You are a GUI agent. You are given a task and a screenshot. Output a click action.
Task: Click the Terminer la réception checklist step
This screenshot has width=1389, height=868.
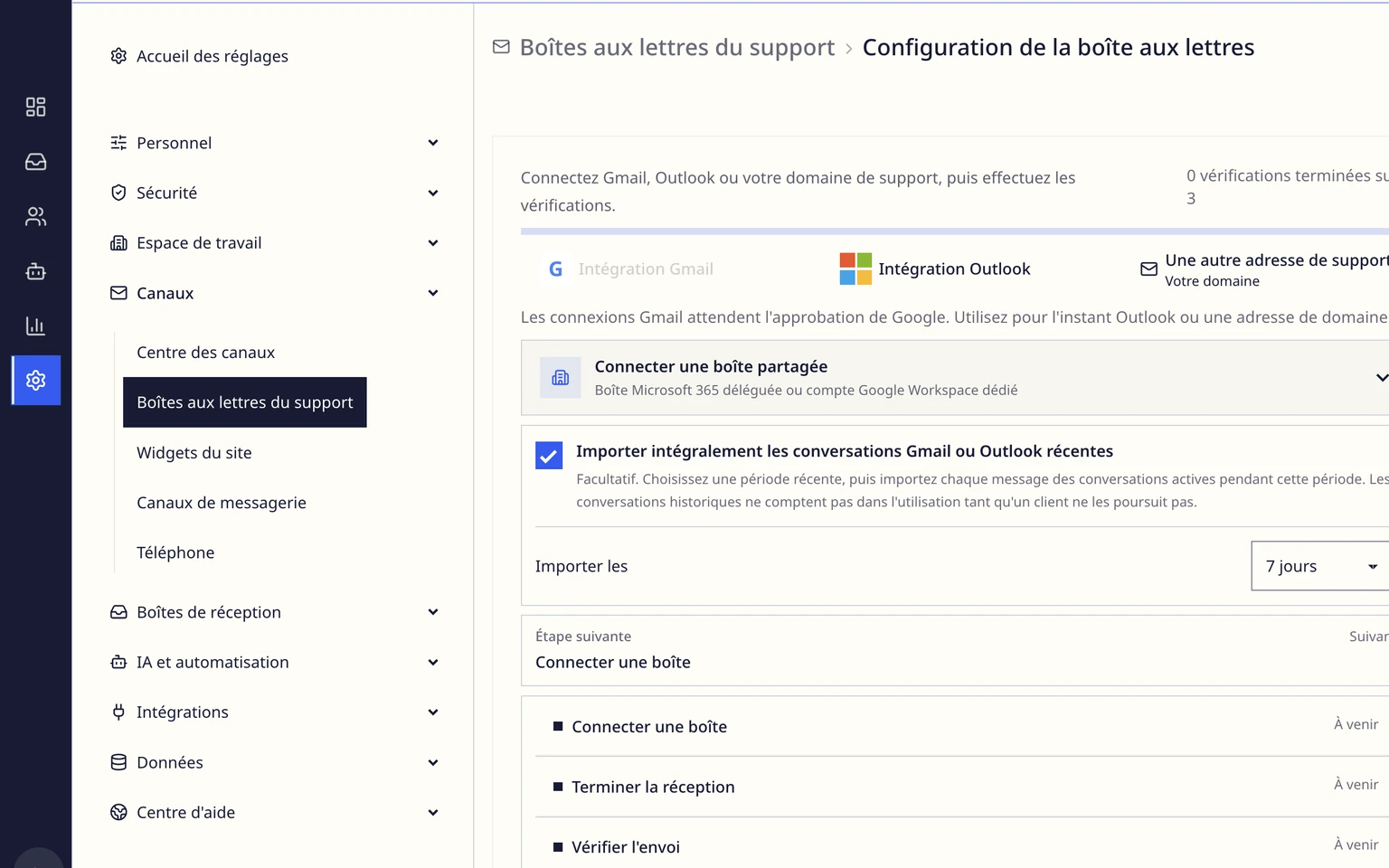(x=962, y=787)
